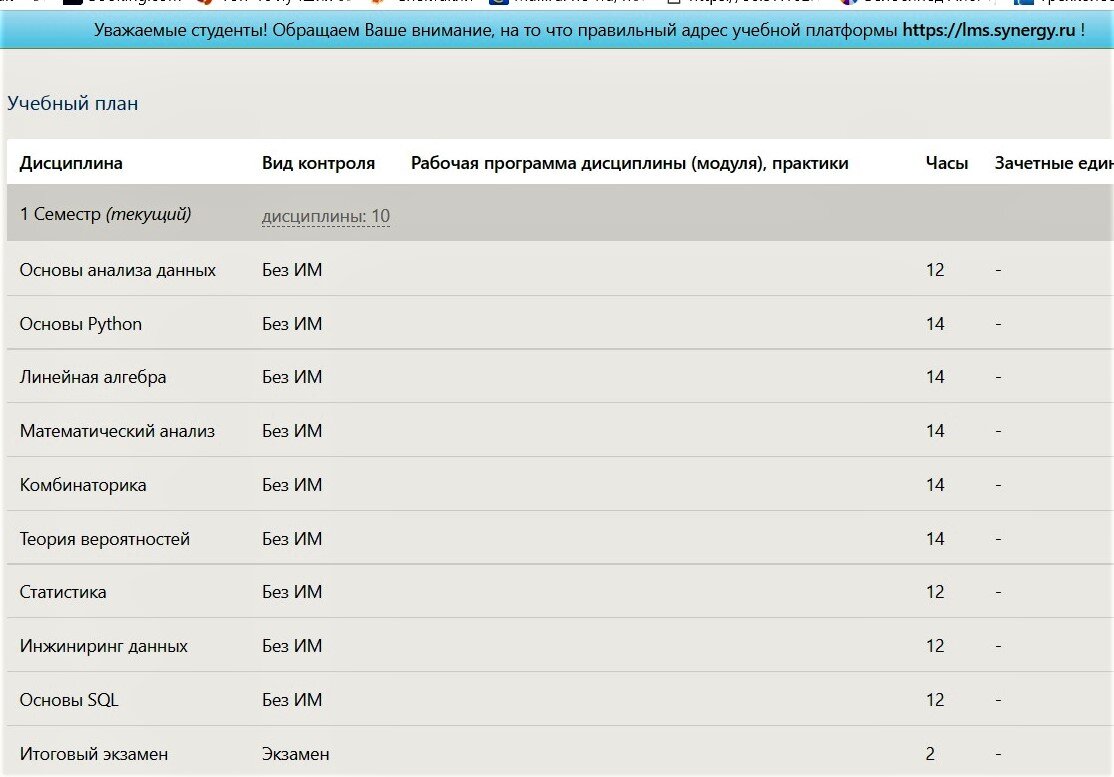Screen dimensions: 1114x777
Task: Select hours value 2 for Итоговый экзамен
Action: tap(930, 754)
